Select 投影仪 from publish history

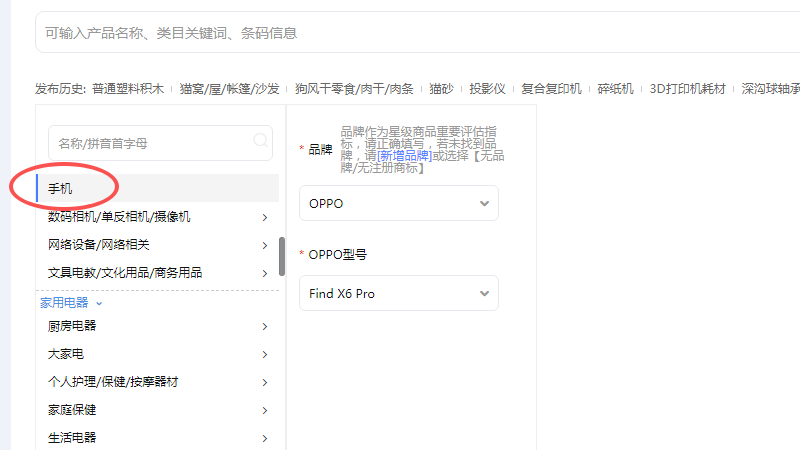(x=487, y=88)
